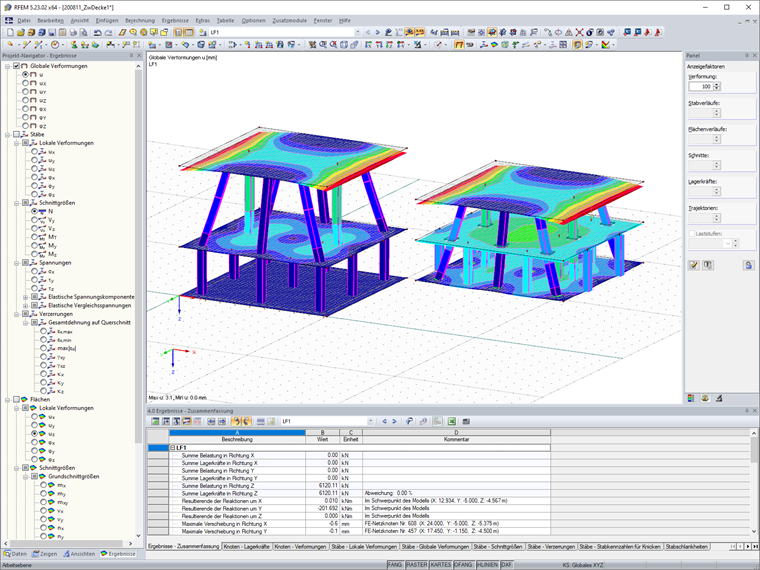Select the uz global deformation radio button

[x=25, y=100]
